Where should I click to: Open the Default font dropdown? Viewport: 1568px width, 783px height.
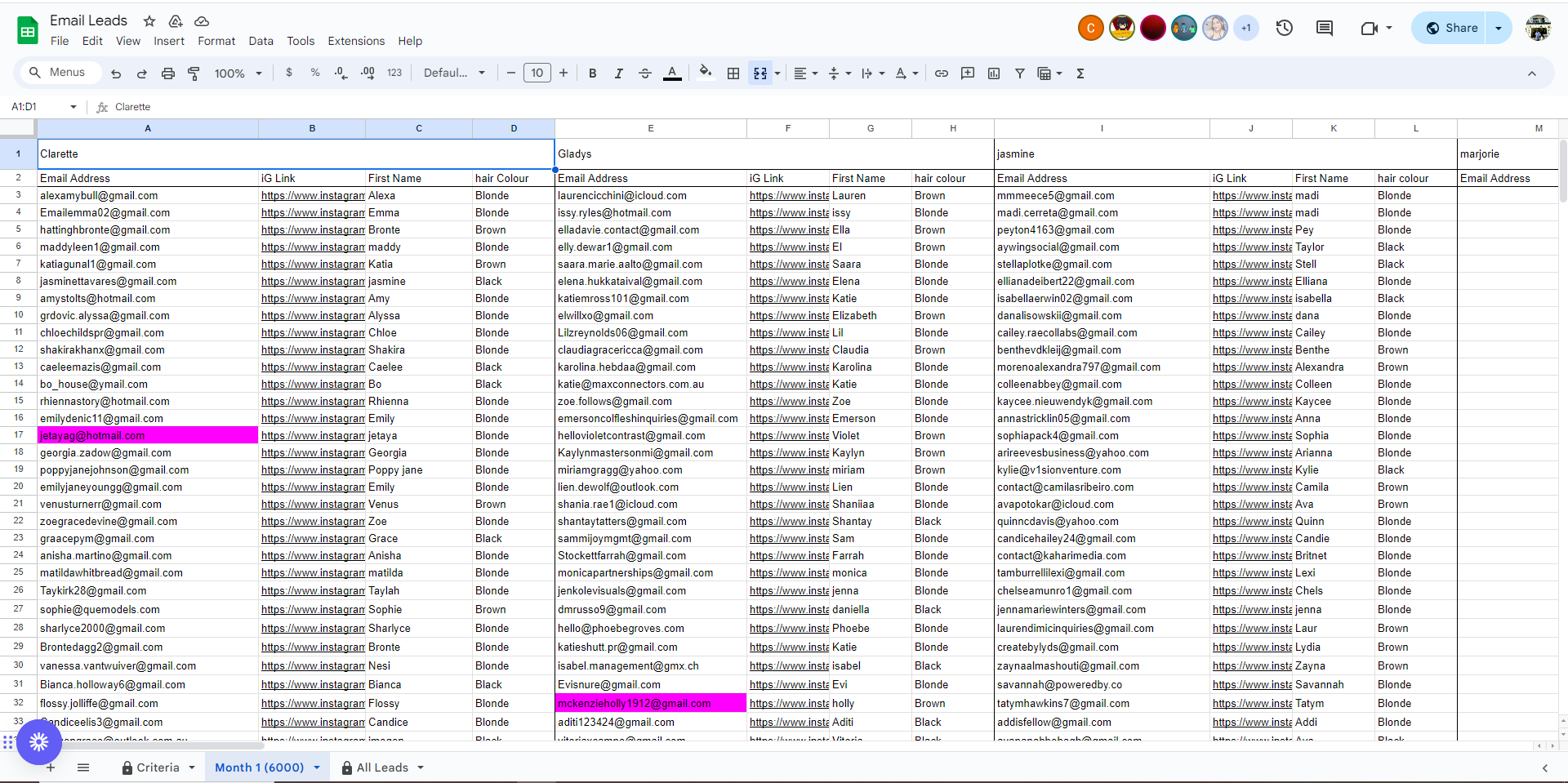[454, 73]
